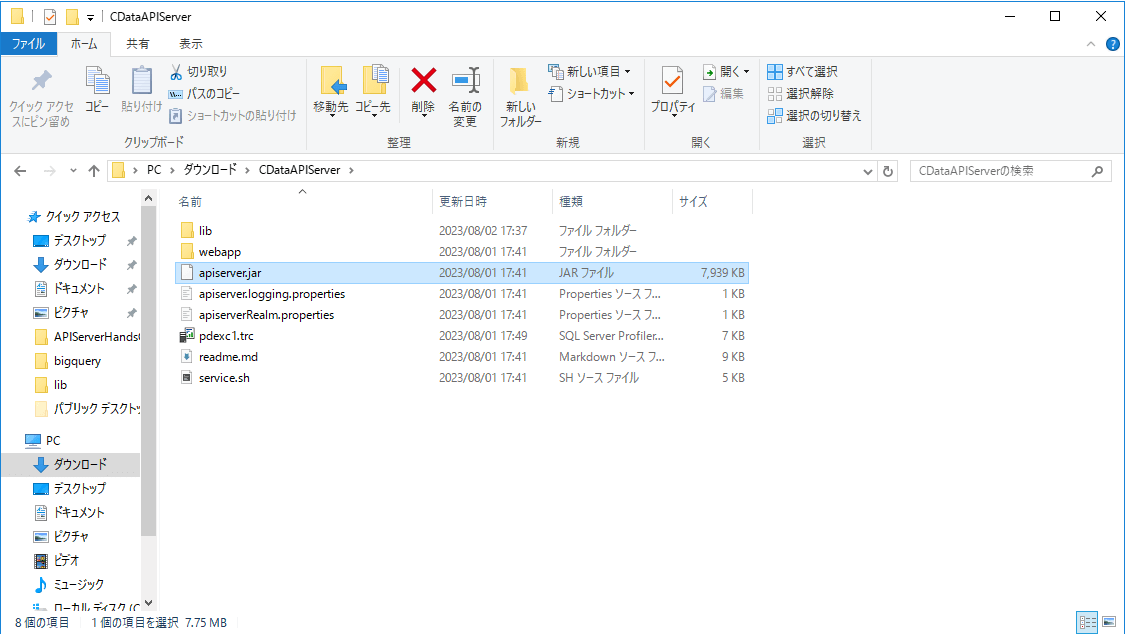Click the Up one level arrow
The width and height of the screenshot is (1125, 634).
[94, 171]
